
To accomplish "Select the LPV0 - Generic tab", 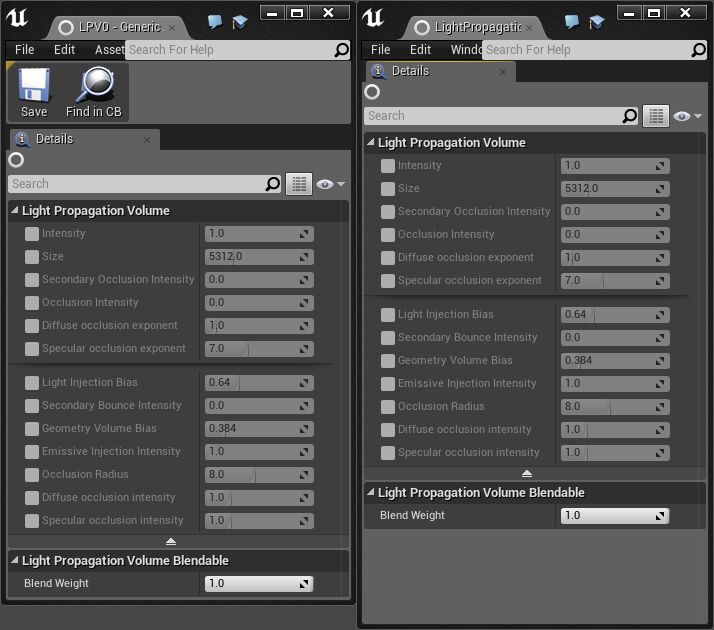I will click(119, 27).
